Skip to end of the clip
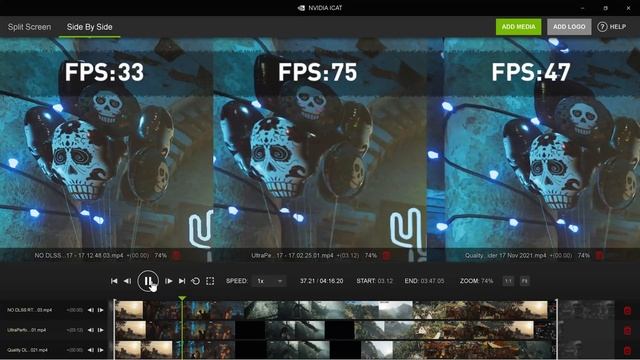640x360 pixels. click(x=182, y=281)
